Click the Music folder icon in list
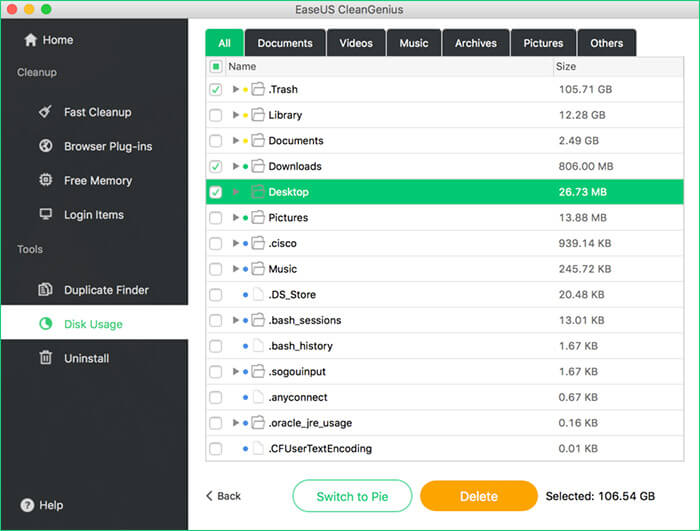Image resolution: width=700 pixels, height=531 pixels. pyautogui.click(x=258, y=269)
